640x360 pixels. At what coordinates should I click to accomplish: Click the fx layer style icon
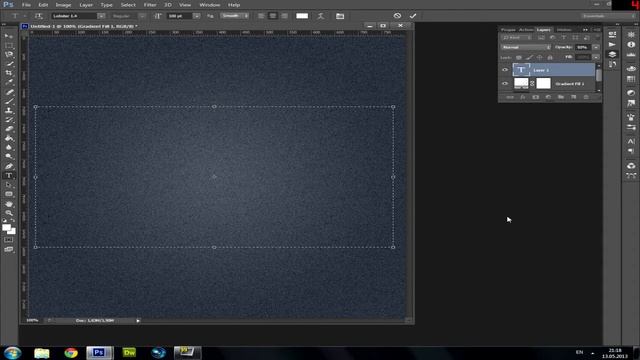[522, 97]
